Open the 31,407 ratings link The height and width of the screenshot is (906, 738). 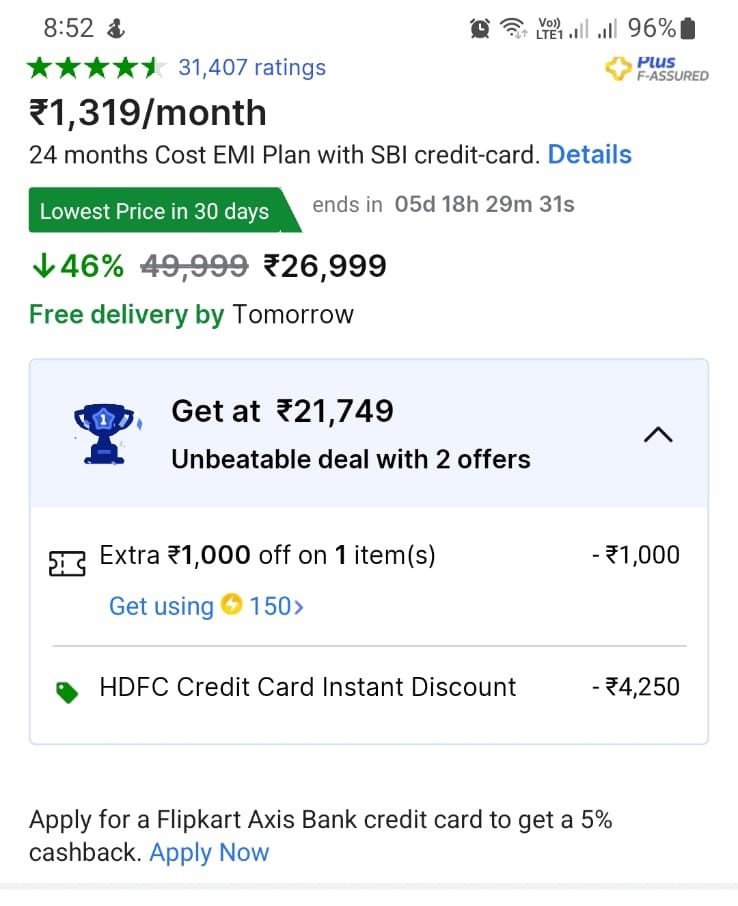[x=251, y=68]
